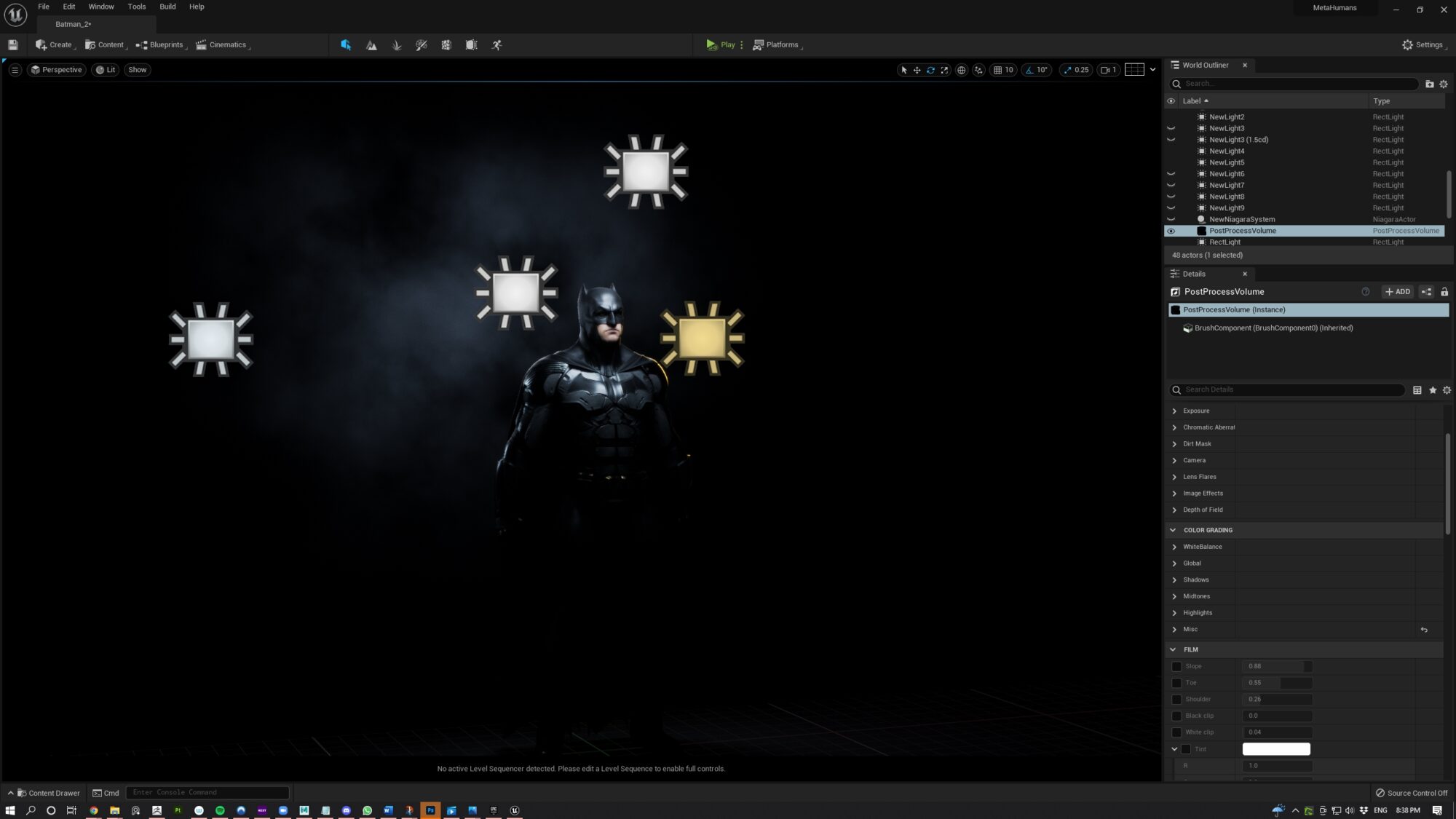Click the Tint white color swatch
Viewport: 1456px width, 819px height.
[x=1275, y=749]
